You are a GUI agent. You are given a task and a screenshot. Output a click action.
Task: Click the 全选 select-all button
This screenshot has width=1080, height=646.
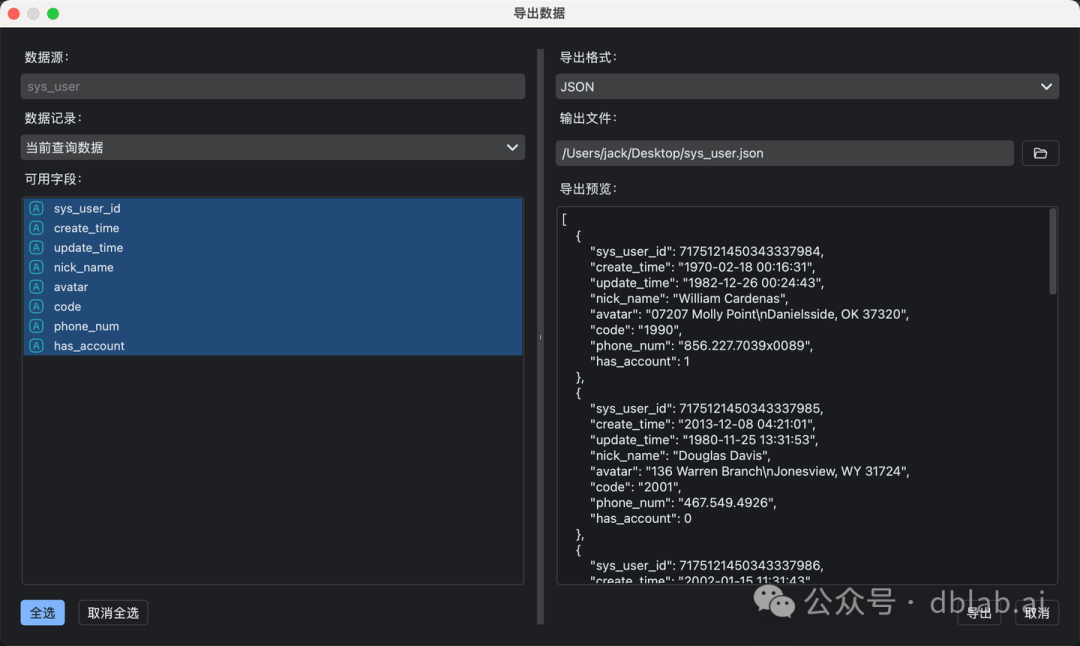coord(42,612)
